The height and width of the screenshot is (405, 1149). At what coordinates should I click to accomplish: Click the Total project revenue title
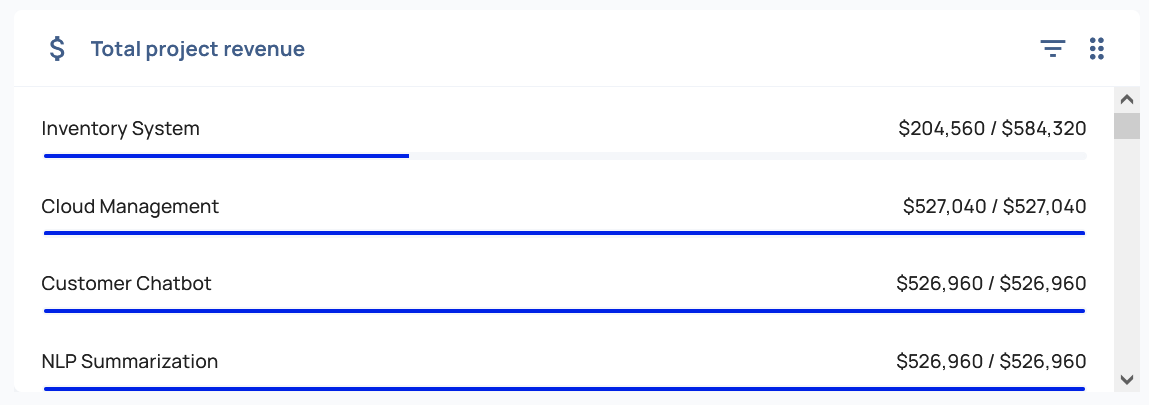[x=197, y=49]
